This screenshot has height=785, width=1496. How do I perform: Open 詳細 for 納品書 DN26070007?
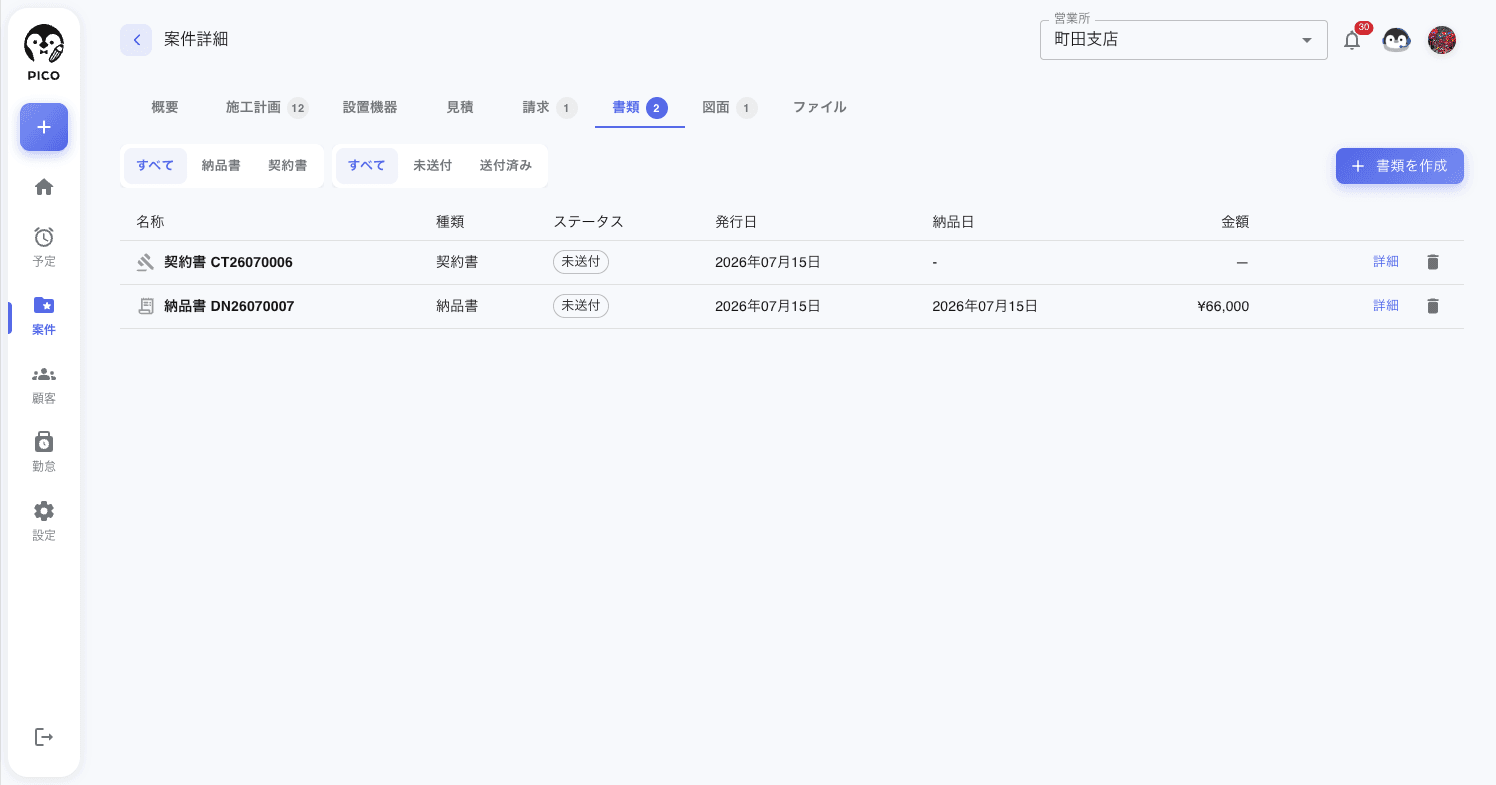click(x=1386, y=306)
